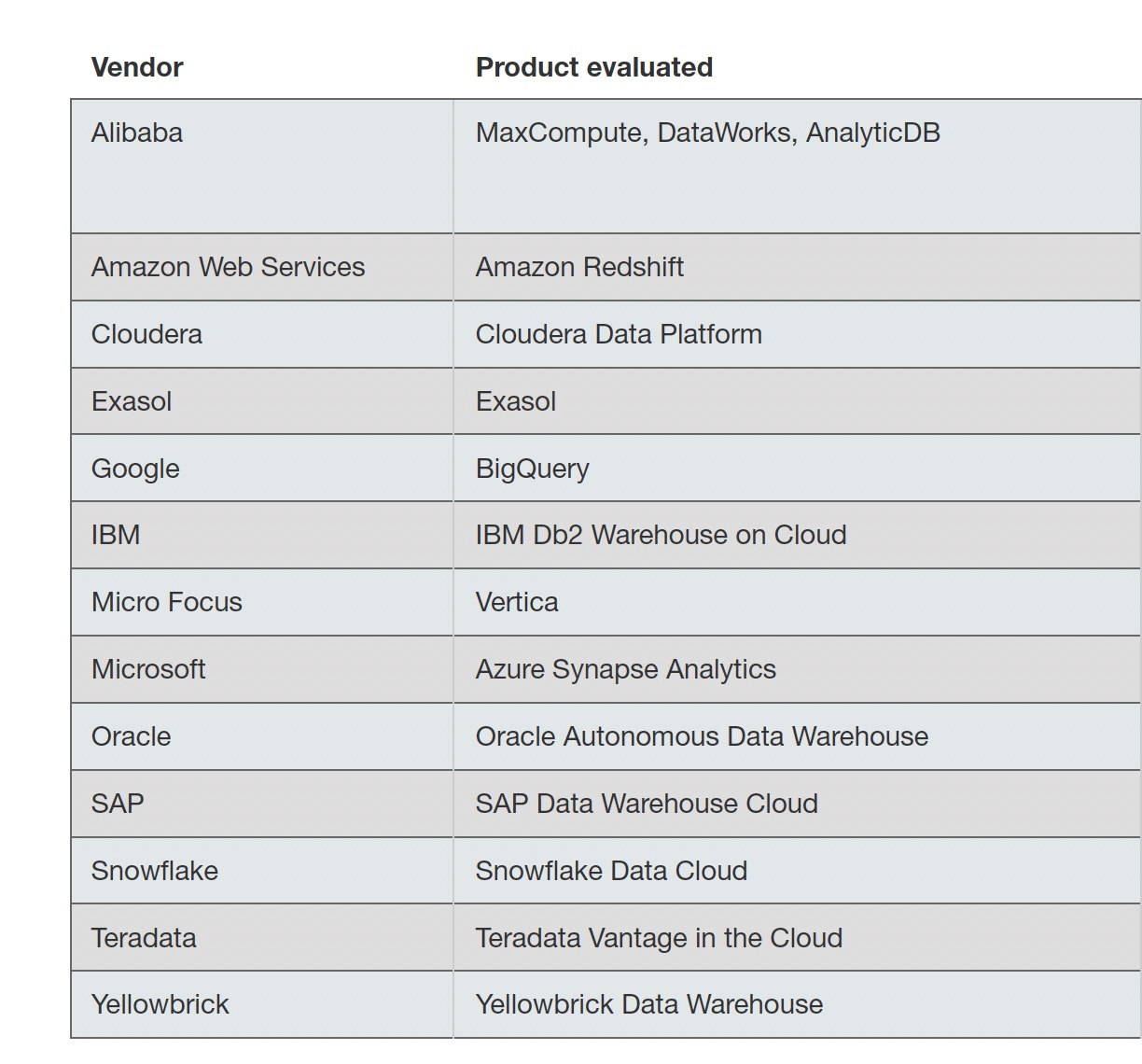Screen dimensions: 1142x1064
Task: Click the Product evaluated column header
Action: coord(593,67)
